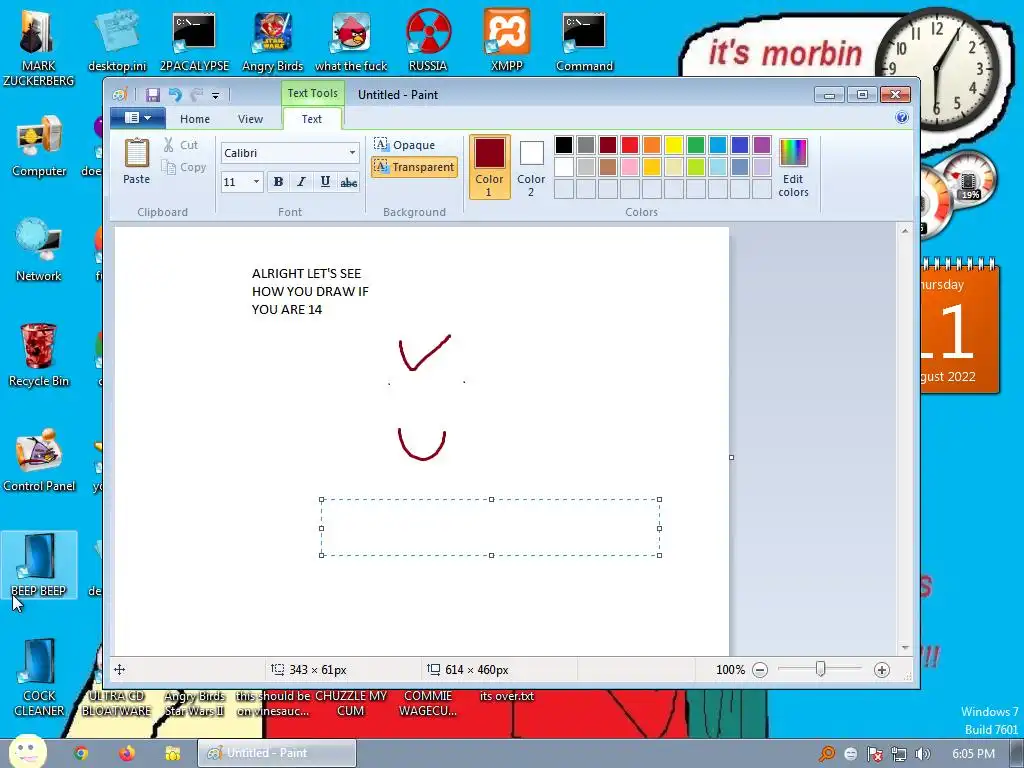Click the MARK ZUCKERBERG desktop icon
This screenshot has width=1024, height=768.
[x=39, y=47]
